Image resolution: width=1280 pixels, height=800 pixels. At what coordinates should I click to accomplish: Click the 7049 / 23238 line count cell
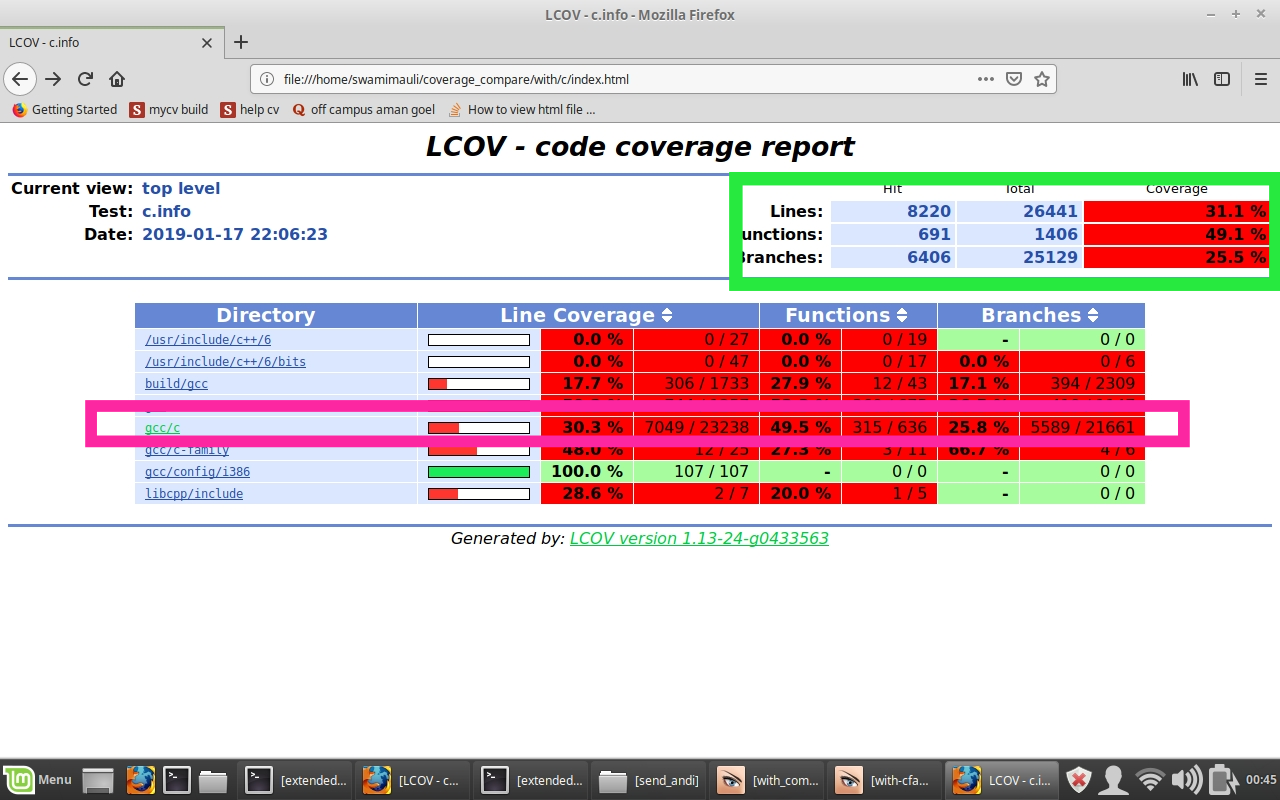tap(696, 428)
